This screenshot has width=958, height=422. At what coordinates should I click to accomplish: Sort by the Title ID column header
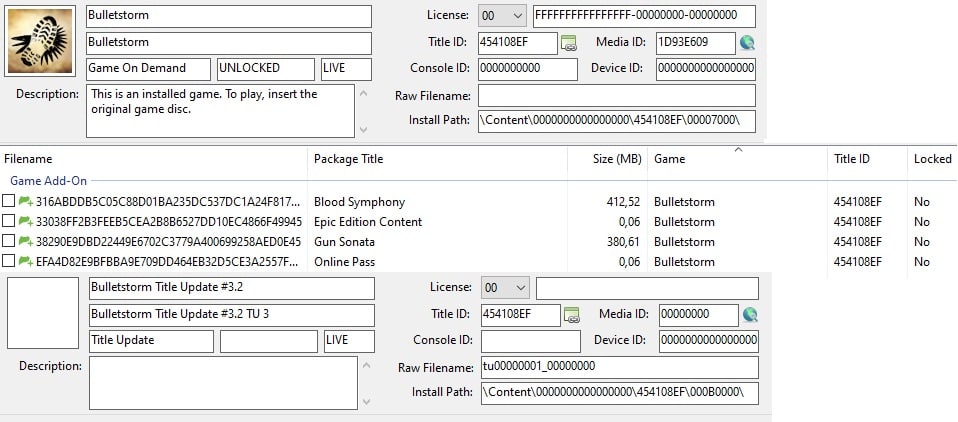pos(868,159)
